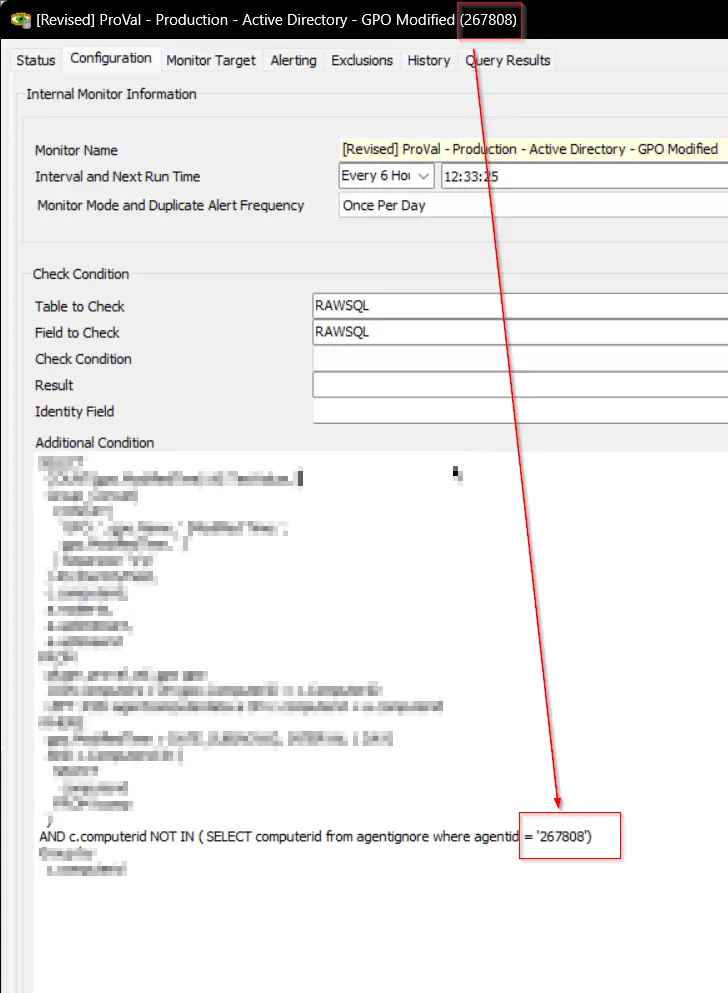Image resolution: width=728 pixels, height=993 pixels.
Task: Click the Monitor Mode and Duplicate Alert Frequency label
Action: click(170, 205)
